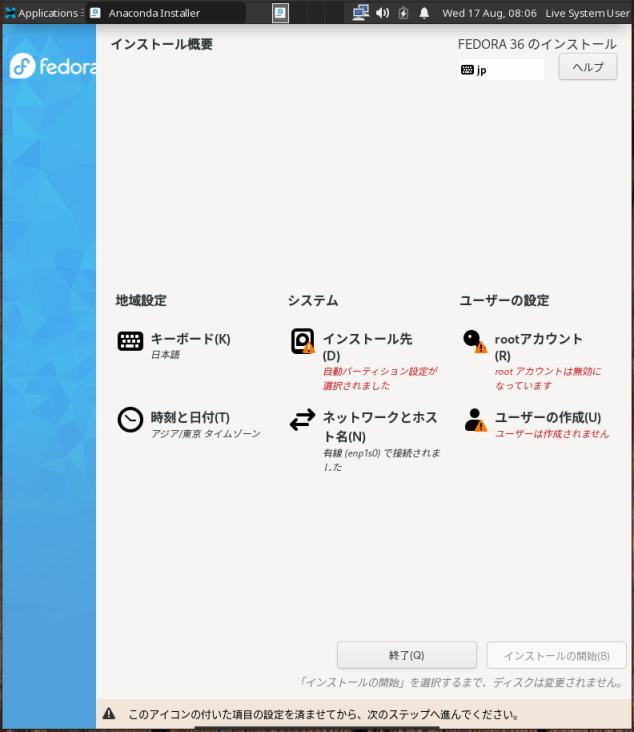Click the 有線 (enp1s0) で接続されました text

point(381,460)
